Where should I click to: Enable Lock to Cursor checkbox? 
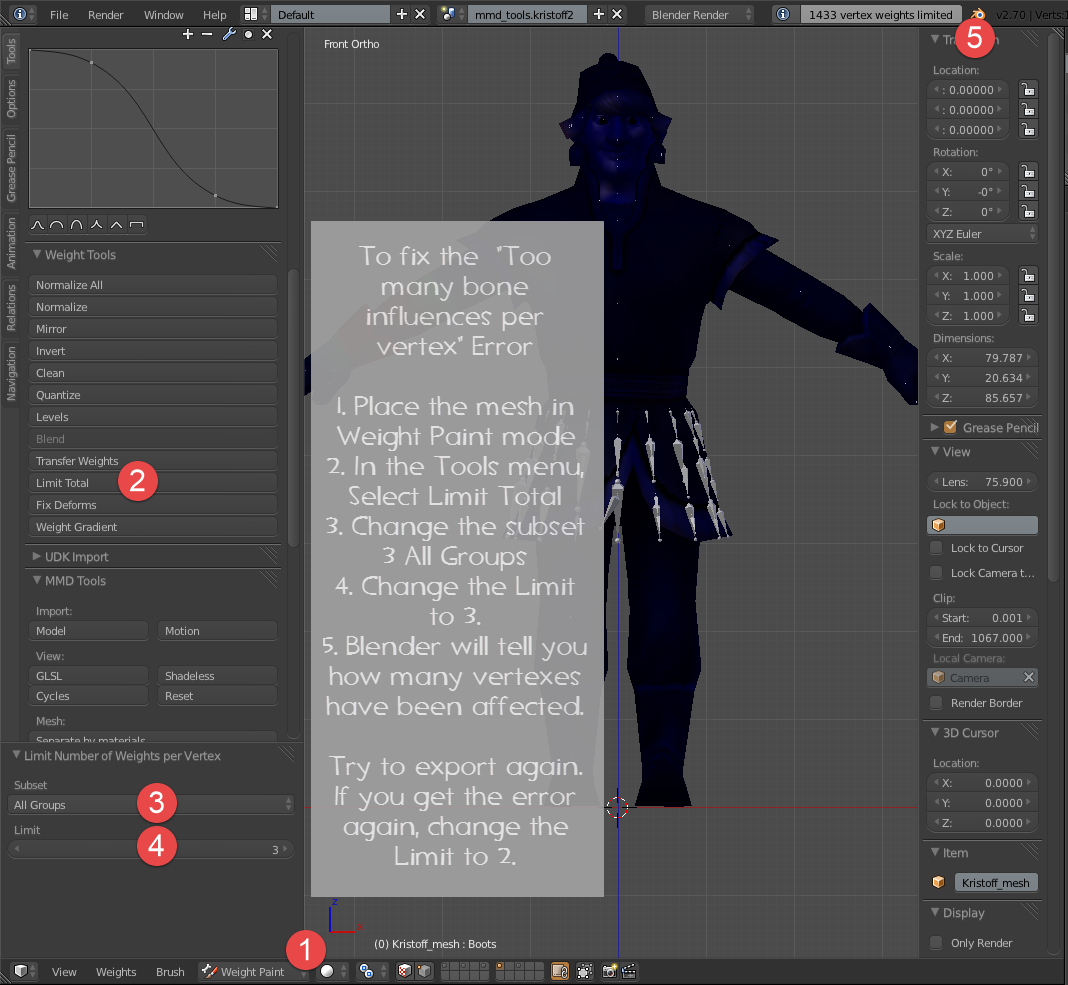tap(937, 548)
